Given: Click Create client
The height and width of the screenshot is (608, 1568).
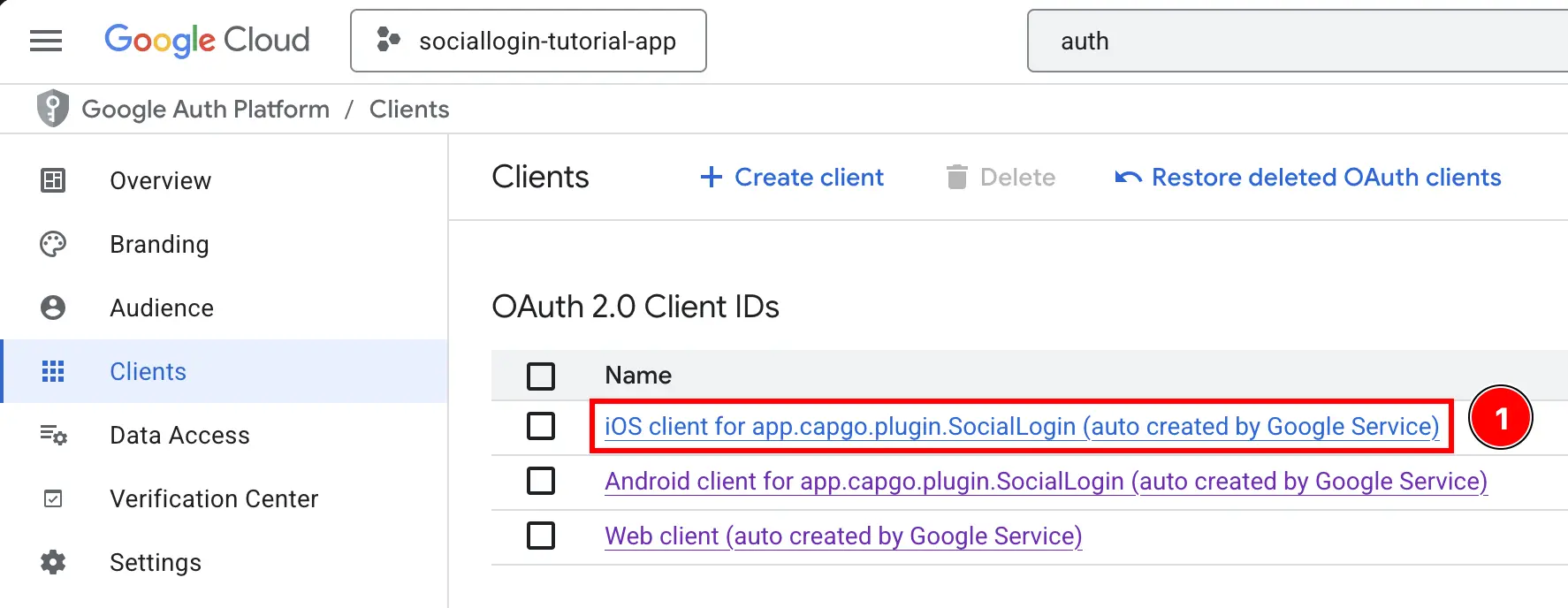Looking at the screenshot, I should (791, 177).
